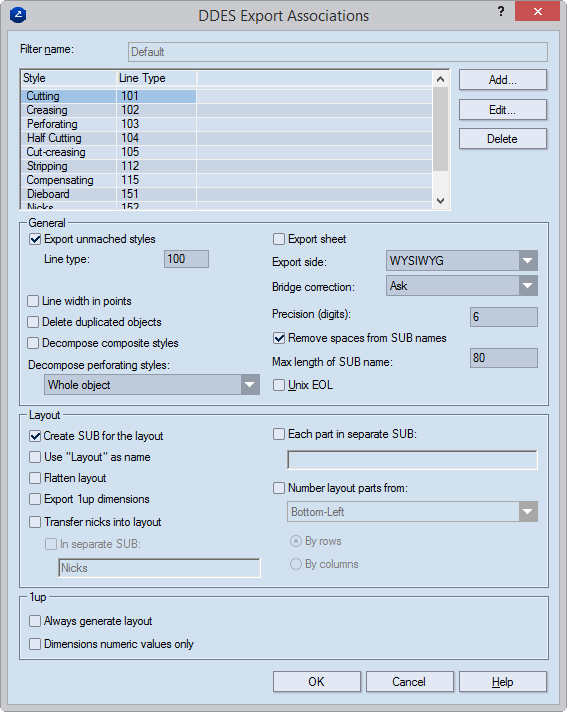Click the Style column header
Viewport: 567px width, 712px height.
(68, 78)
